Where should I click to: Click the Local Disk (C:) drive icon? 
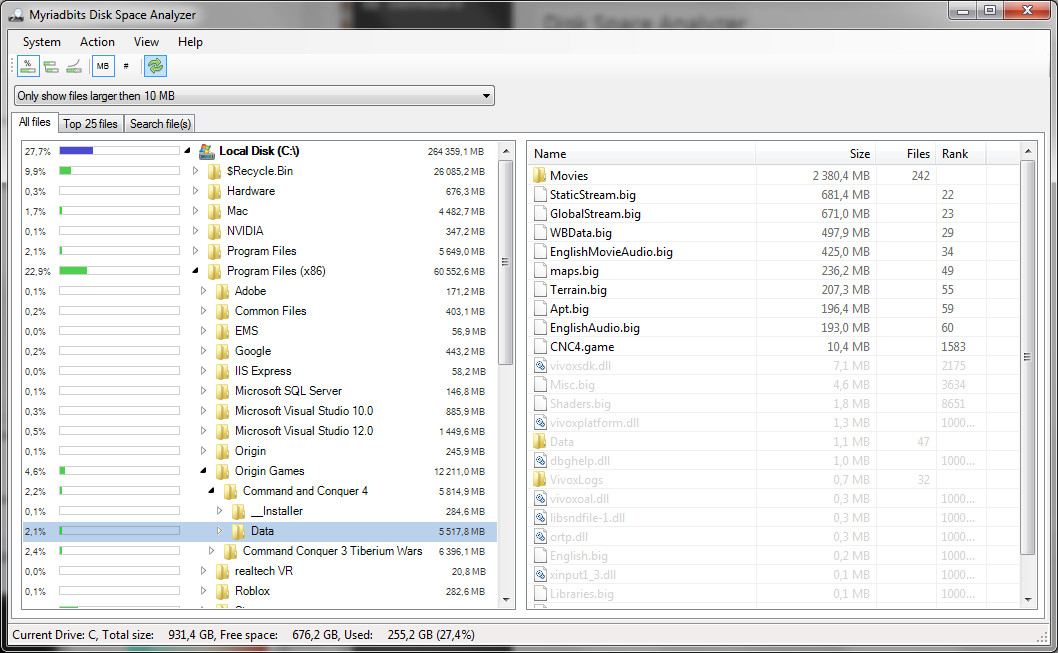(x=206, y=151)
